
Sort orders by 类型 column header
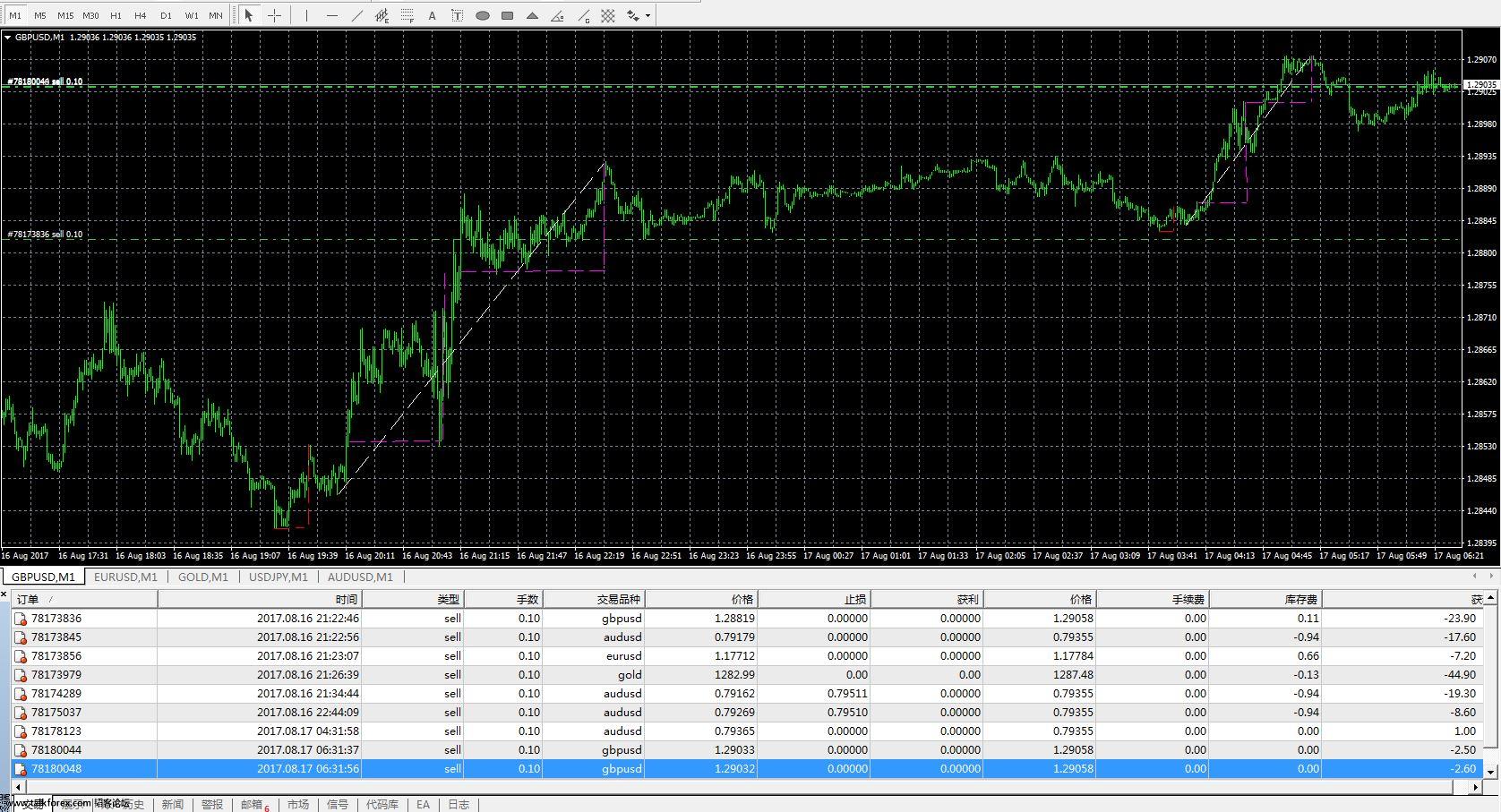coord(413,599)
